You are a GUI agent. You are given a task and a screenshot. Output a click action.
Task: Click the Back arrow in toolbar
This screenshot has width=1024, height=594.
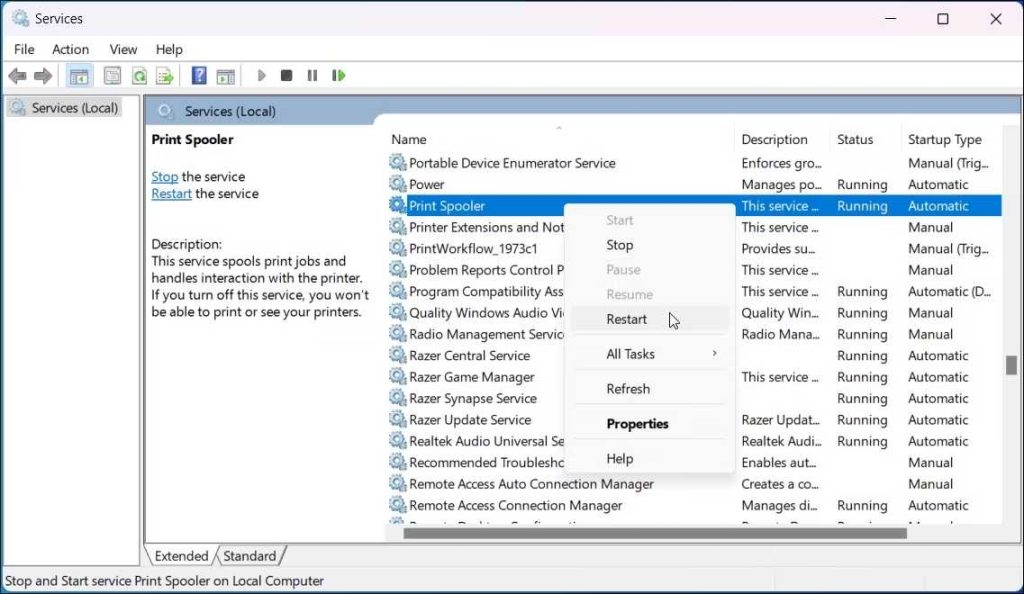tap(17, 76)
